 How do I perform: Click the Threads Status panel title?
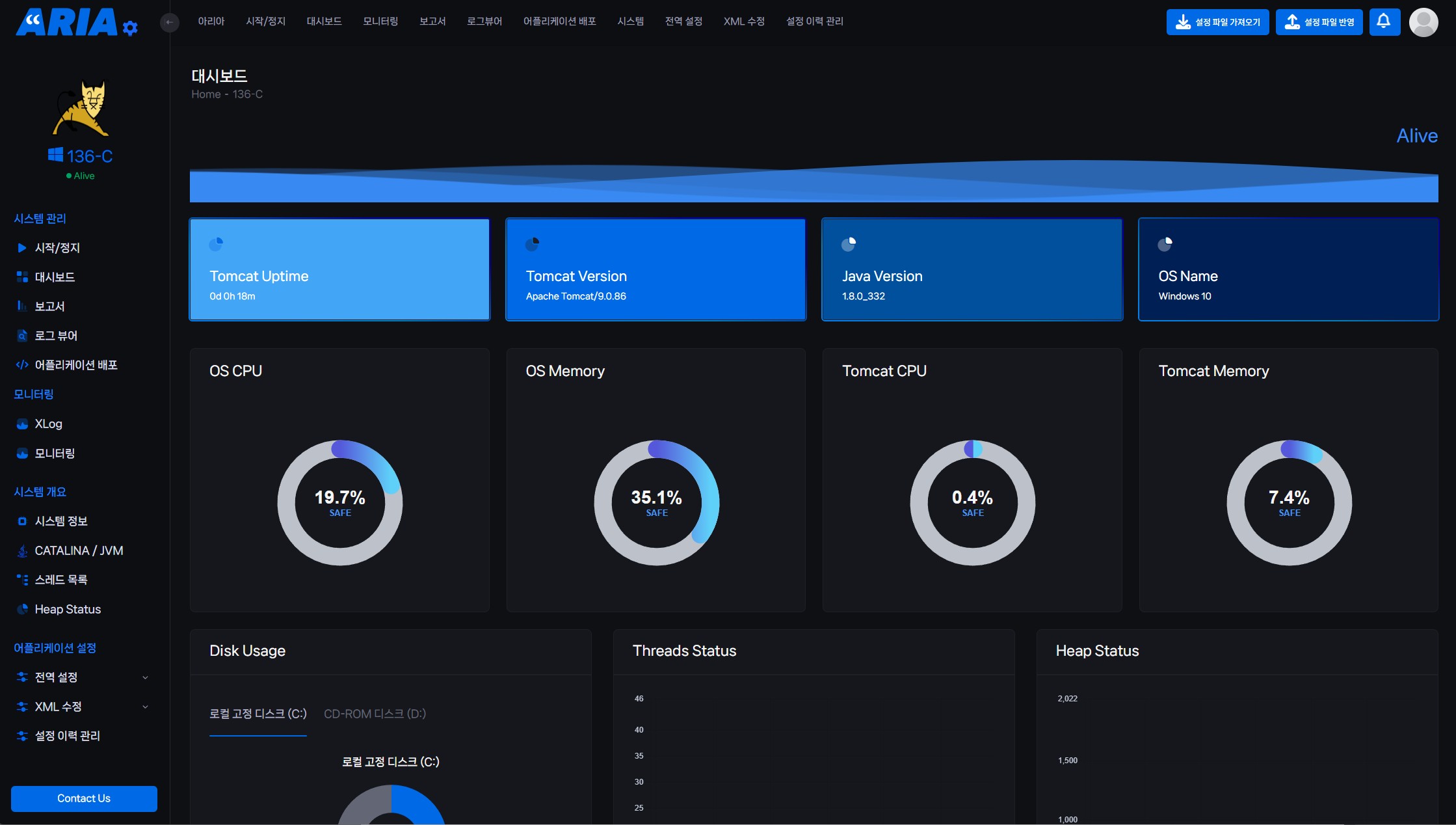[x=685, y=651]
